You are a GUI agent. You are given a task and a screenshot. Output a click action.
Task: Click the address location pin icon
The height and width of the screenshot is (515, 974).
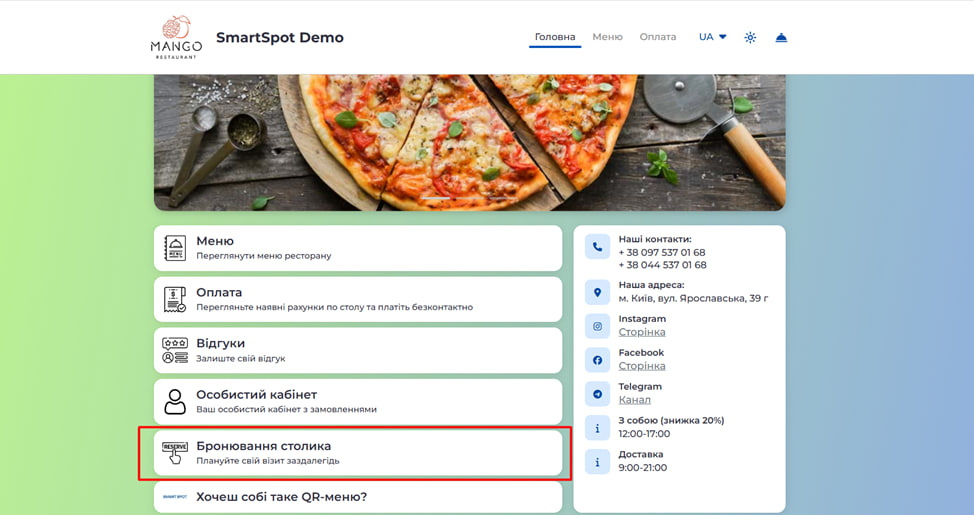pos(597,292)
